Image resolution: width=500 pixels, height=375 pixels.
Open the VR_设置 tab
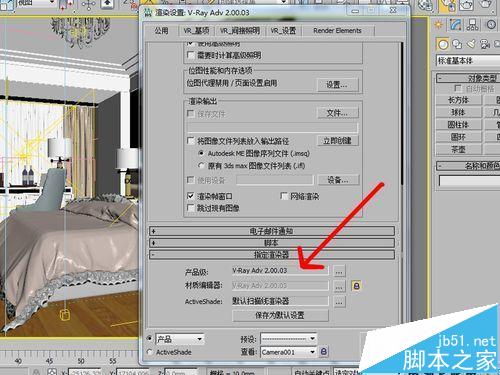[x=283, y=31]
